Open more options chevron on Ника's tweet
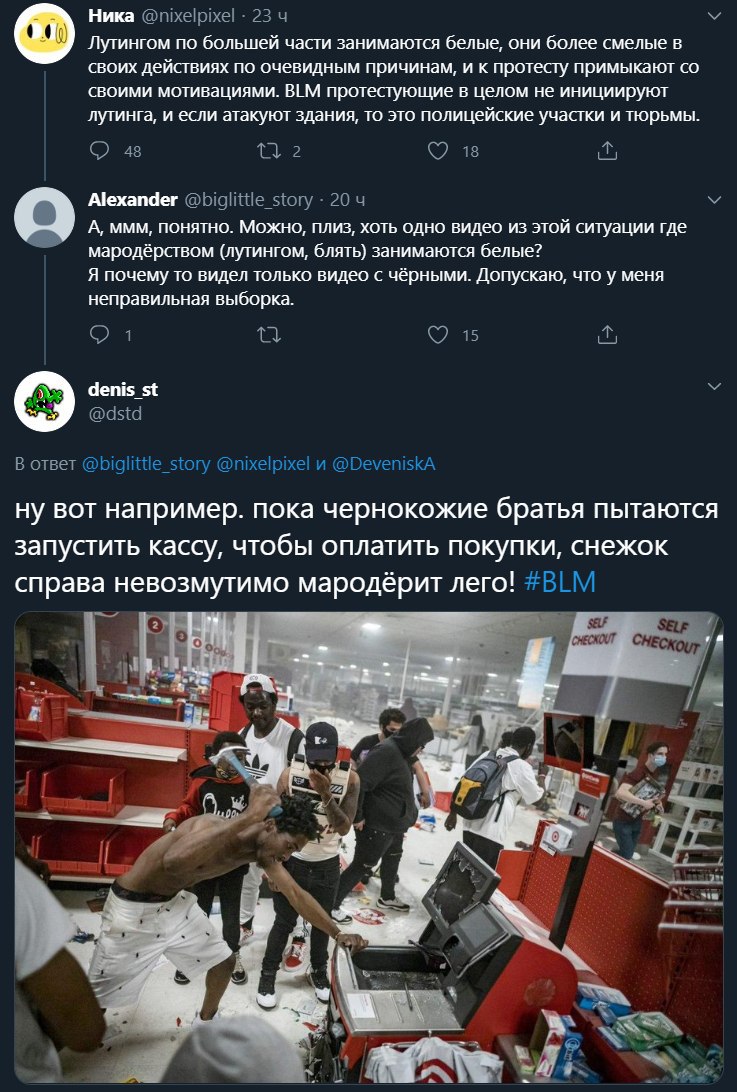The image size is (737, 1092). (x=714, y=15)
